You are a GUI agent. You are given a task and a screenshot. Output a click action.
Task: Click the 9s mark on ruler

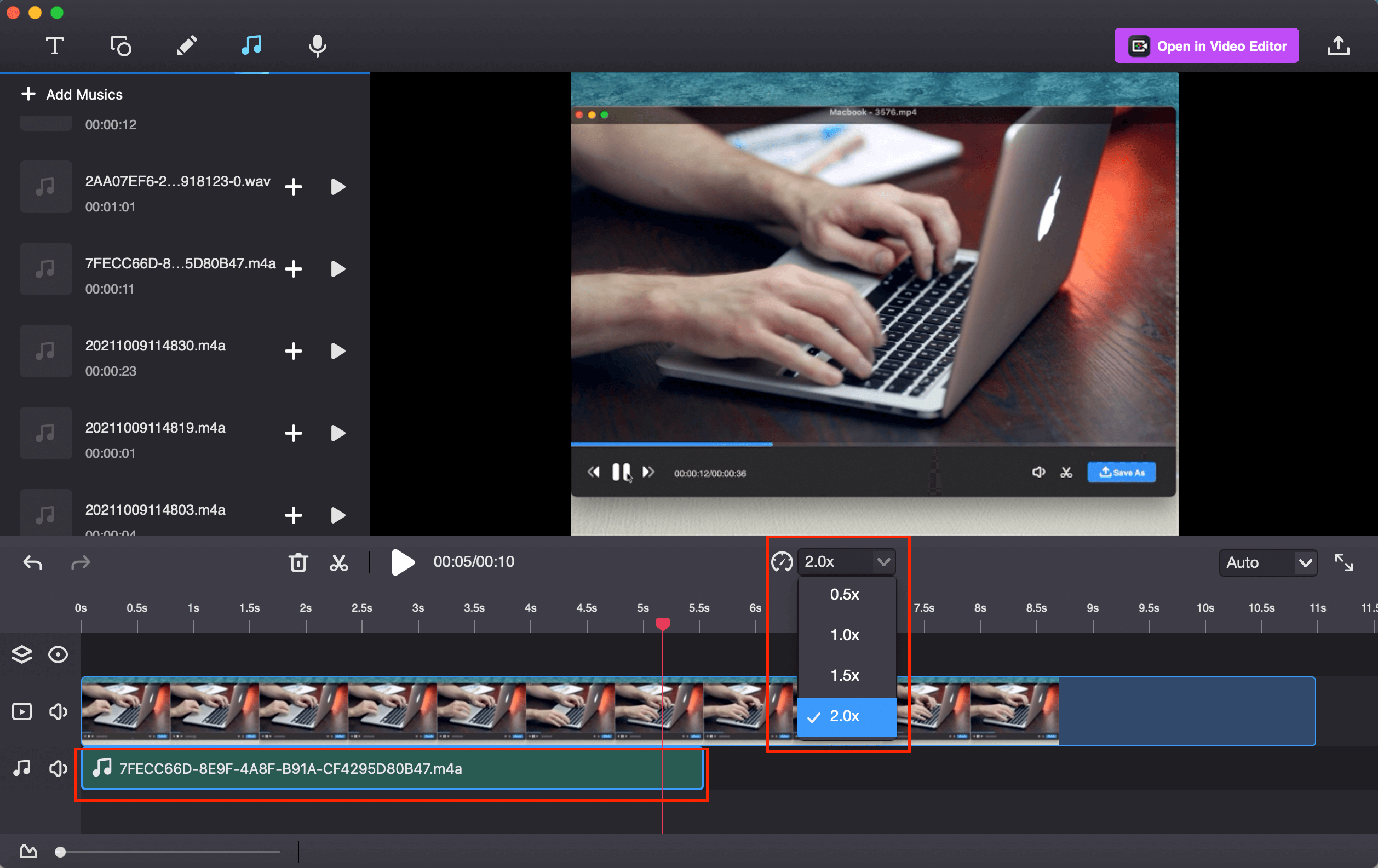tap(1093, 608)
